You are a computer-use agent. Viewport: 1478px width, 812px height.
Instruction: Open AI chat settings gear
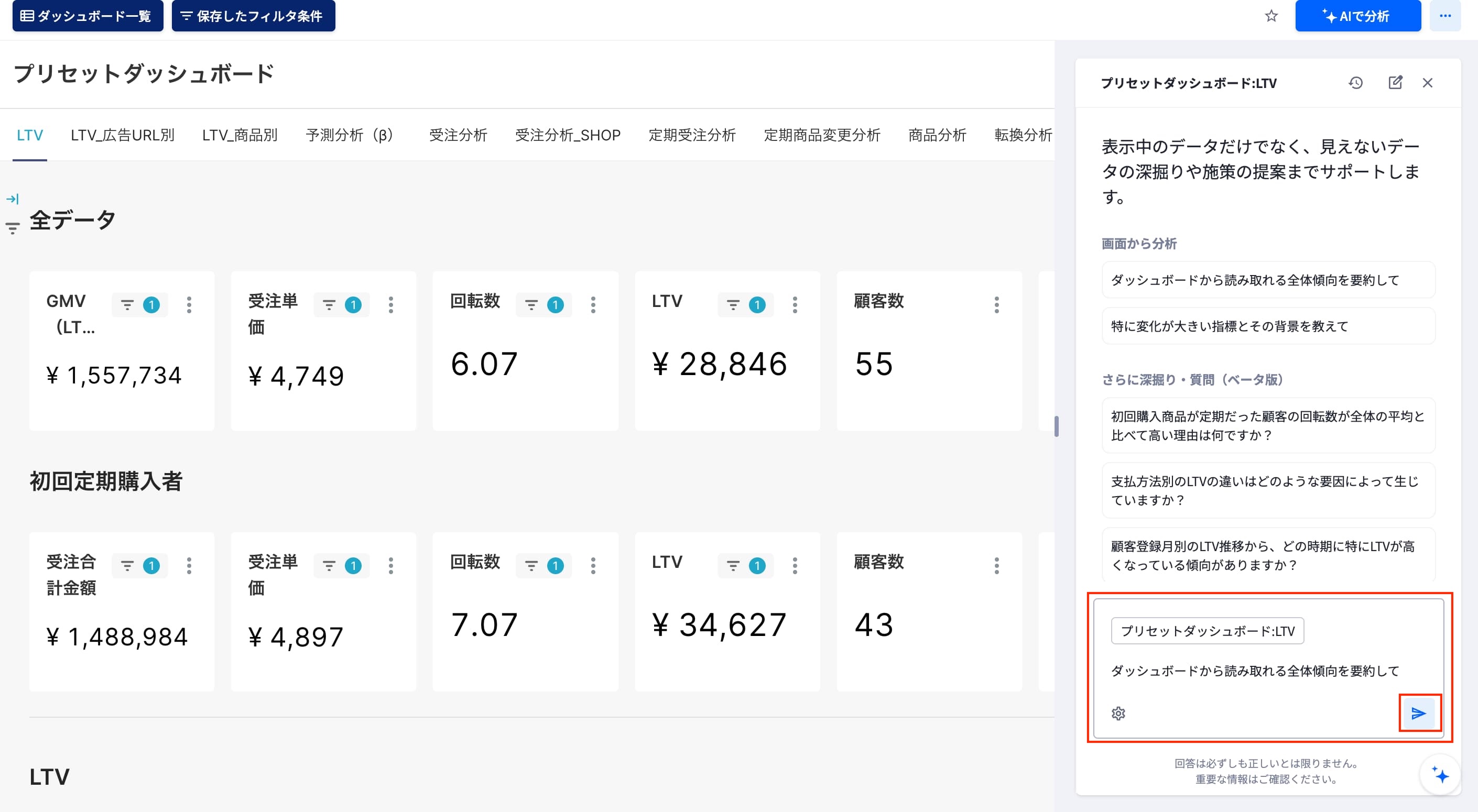(1118, 714)
